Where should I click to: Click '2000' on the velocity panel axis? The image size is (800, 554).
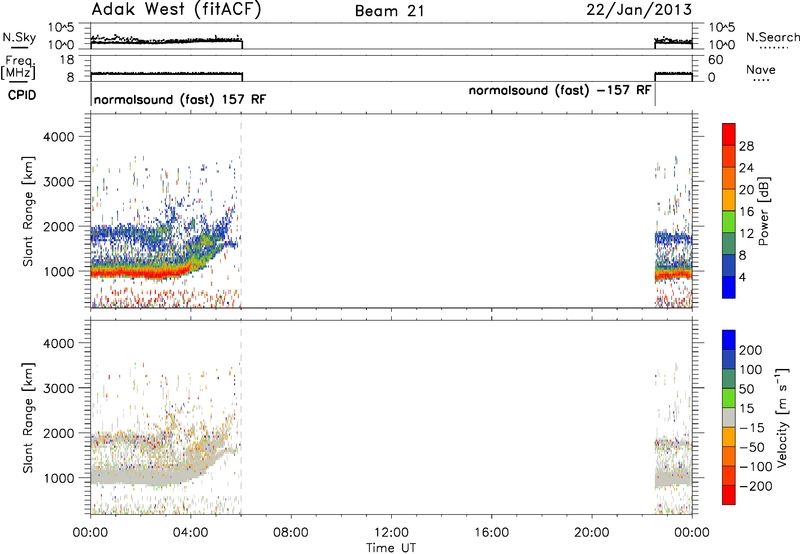tap(58, 433)
